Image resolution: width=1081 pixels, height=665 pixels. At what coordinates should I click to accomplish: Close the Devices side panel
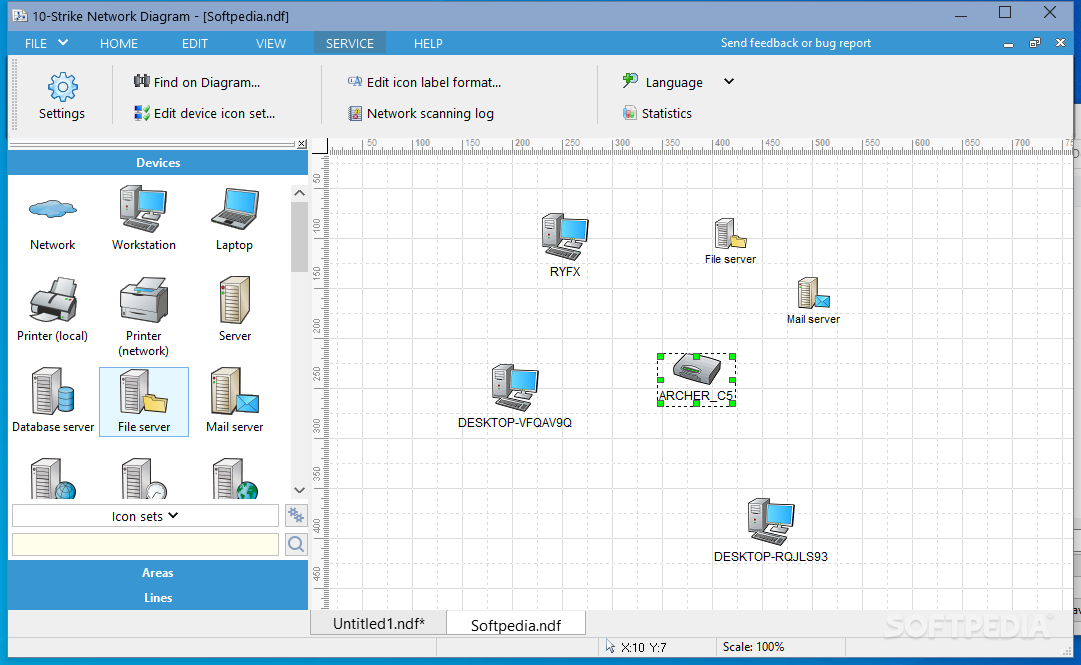[x=302, y=144]
